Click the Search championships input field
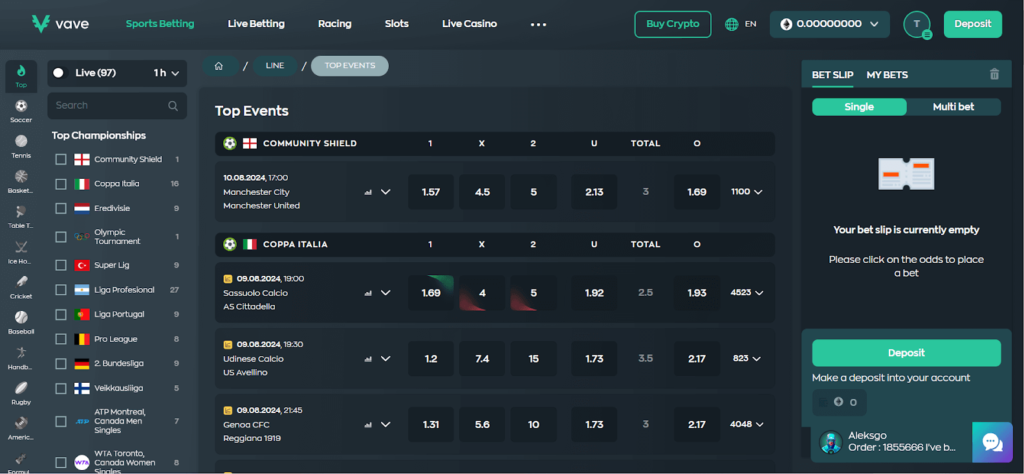The height and width of the screenshot is (474, 1024). (x=117, y=106)
